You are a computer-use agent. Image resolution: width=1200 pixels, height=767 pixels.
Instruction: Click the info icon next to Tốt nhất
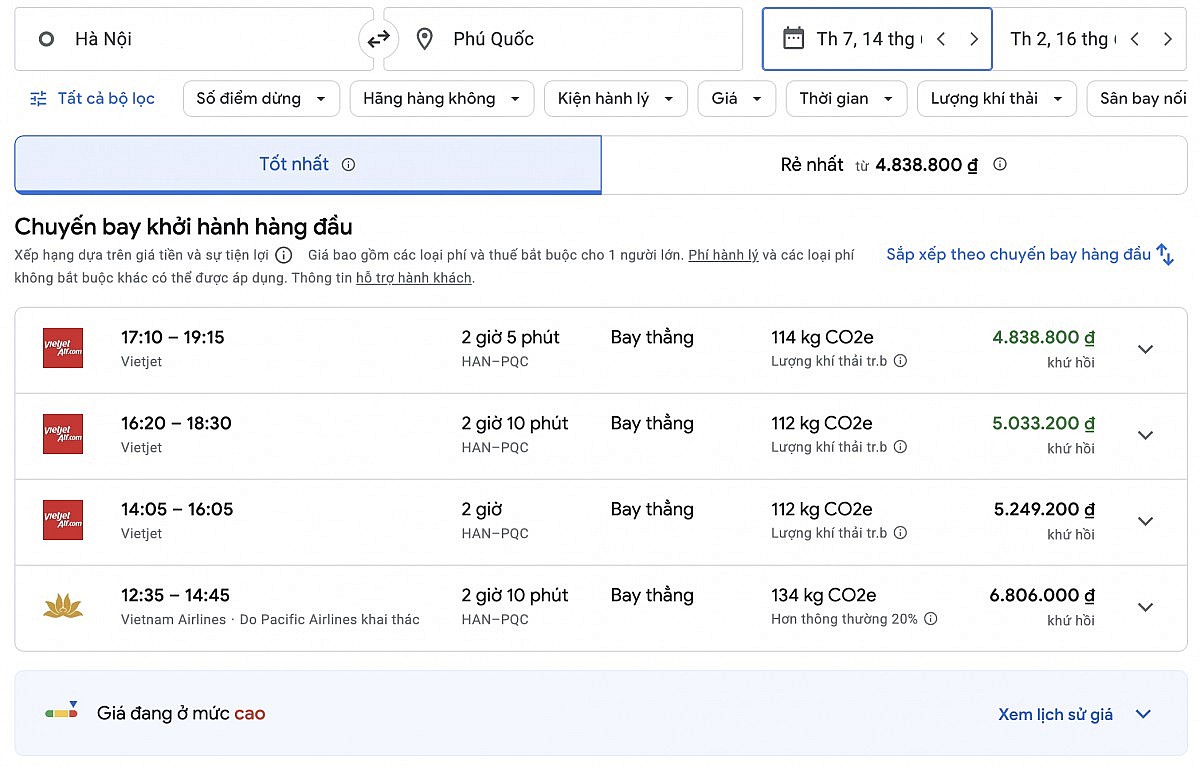[348, 165]
